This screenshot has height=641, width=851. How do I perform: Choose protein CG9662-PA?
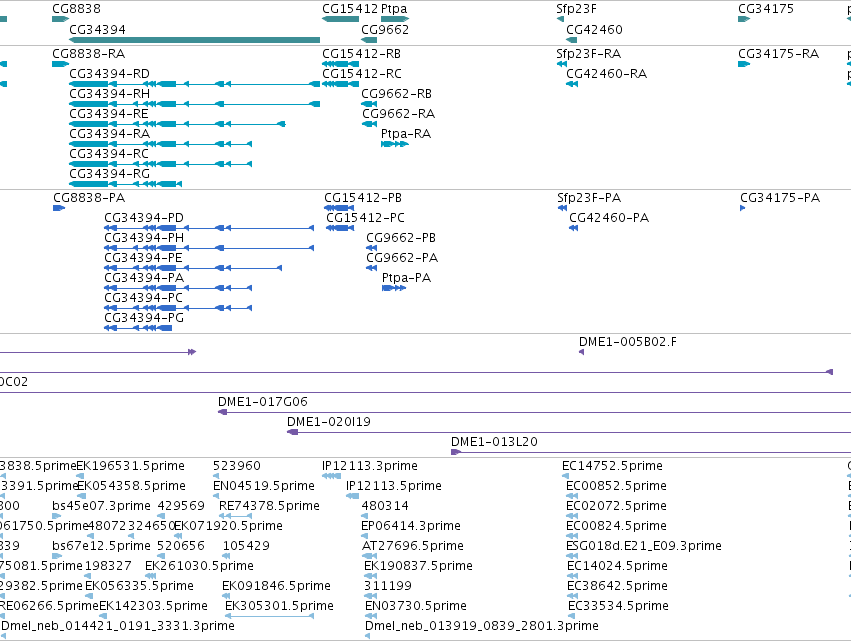pos(402,258)
